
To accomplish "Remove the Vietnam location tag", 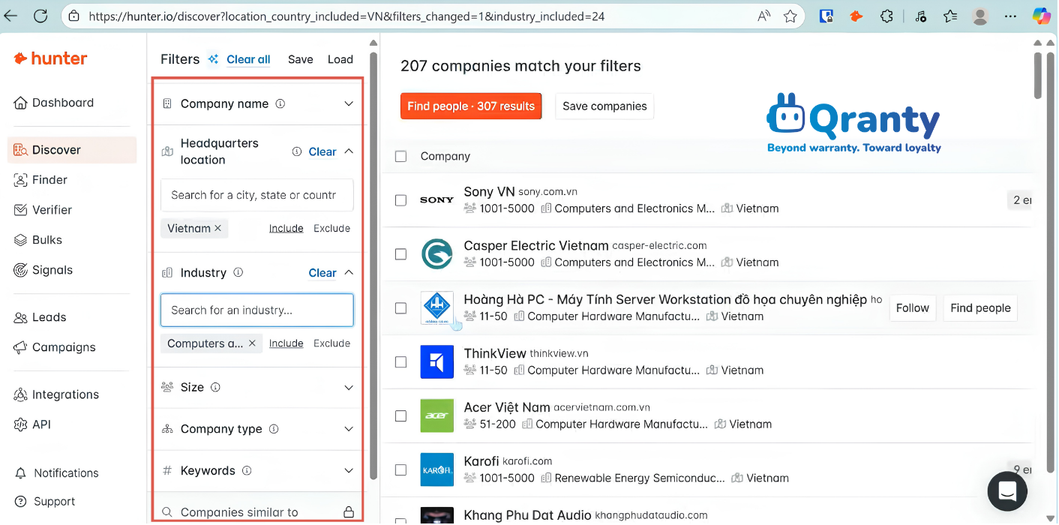I will click(x=218, y=228).
